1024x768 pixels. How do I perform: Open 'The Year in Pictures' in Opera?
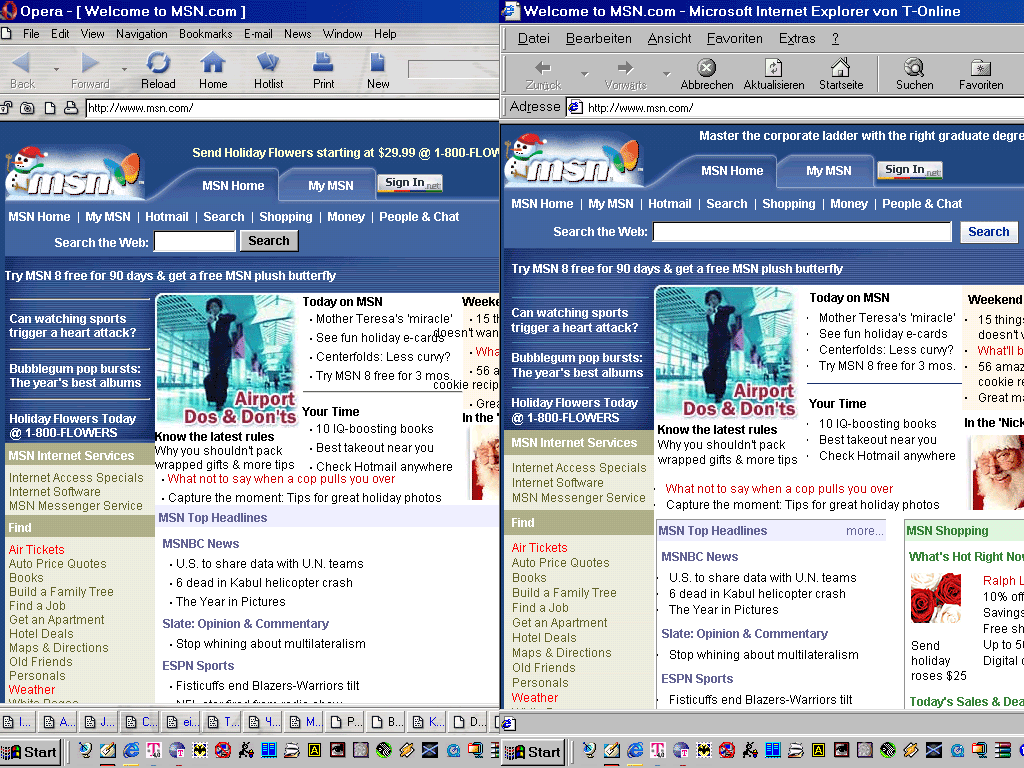(231, 601)
